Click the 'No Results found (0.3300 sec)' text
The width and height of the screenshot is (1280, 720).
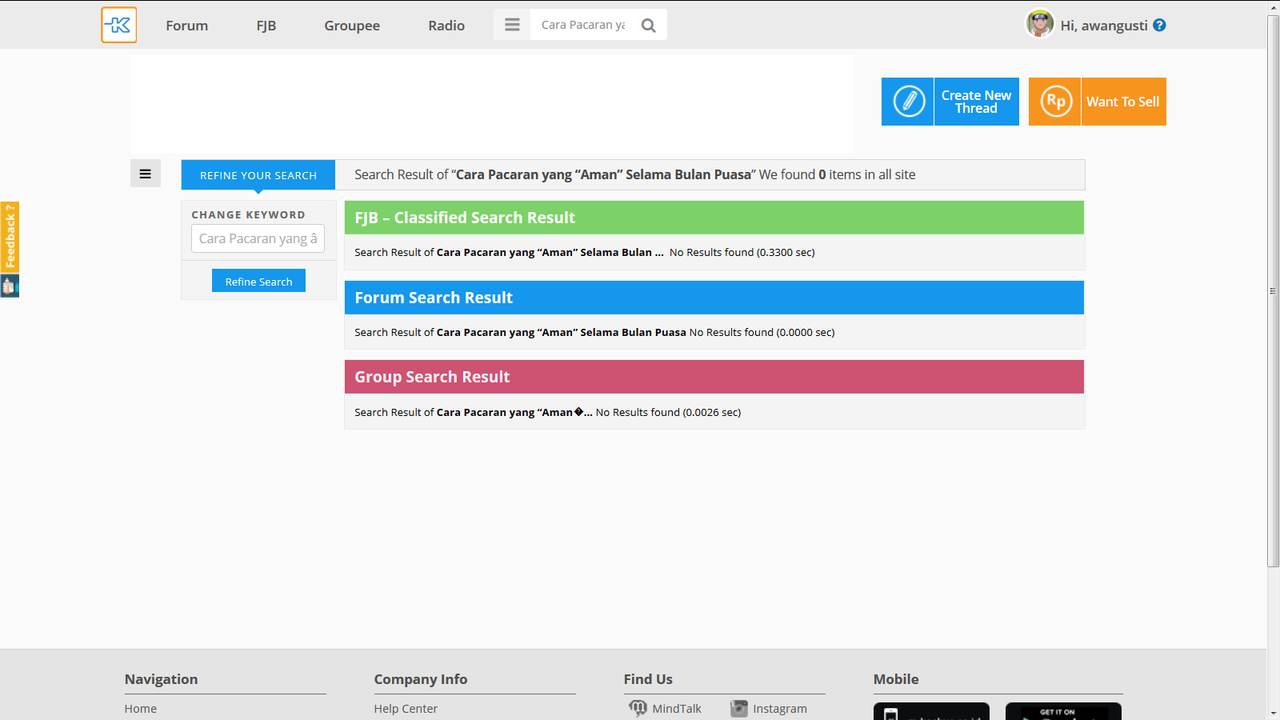742,252
